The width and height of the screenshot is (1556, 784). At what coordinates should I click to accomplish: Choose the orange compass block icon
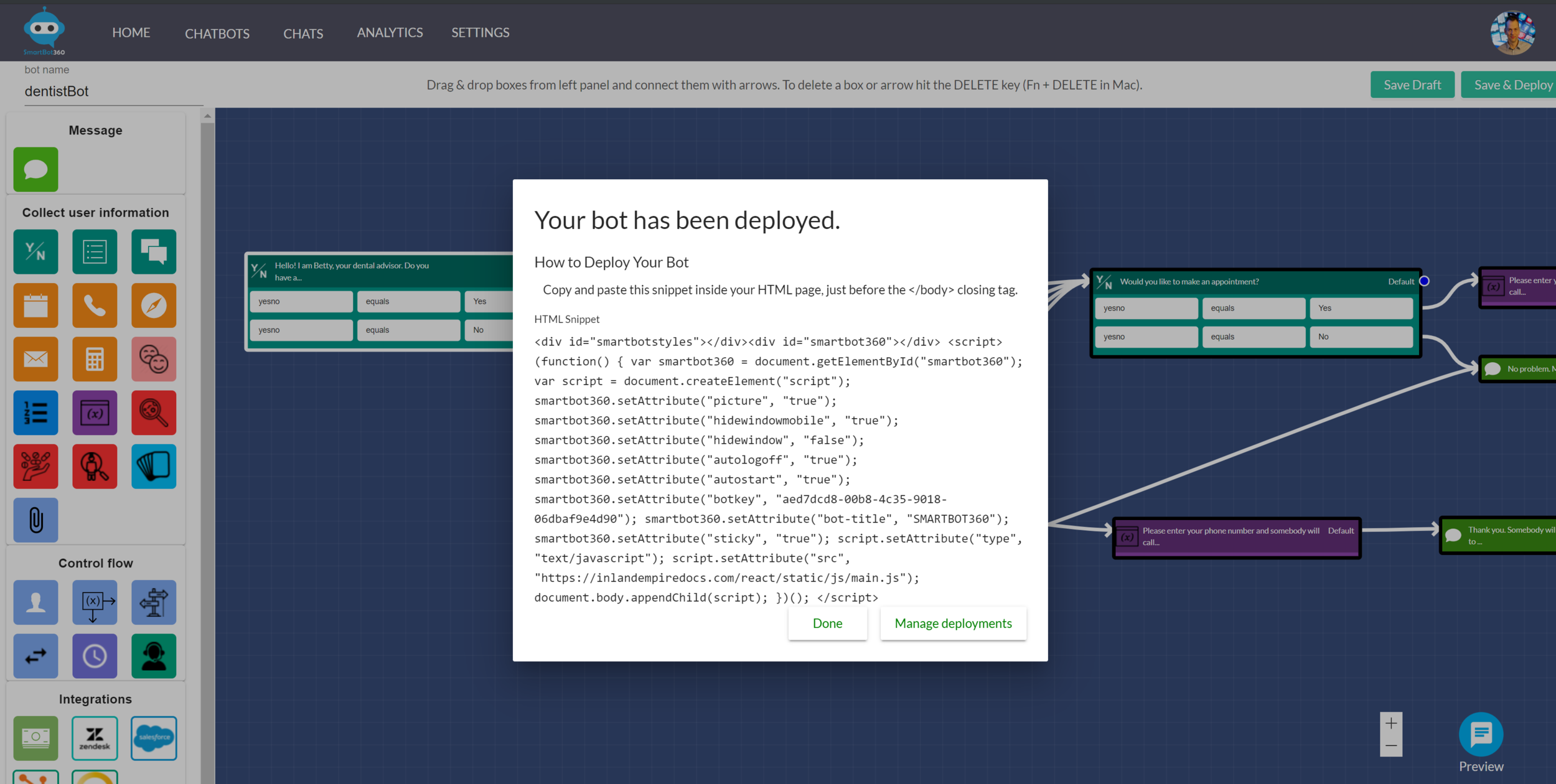point(154,306)
